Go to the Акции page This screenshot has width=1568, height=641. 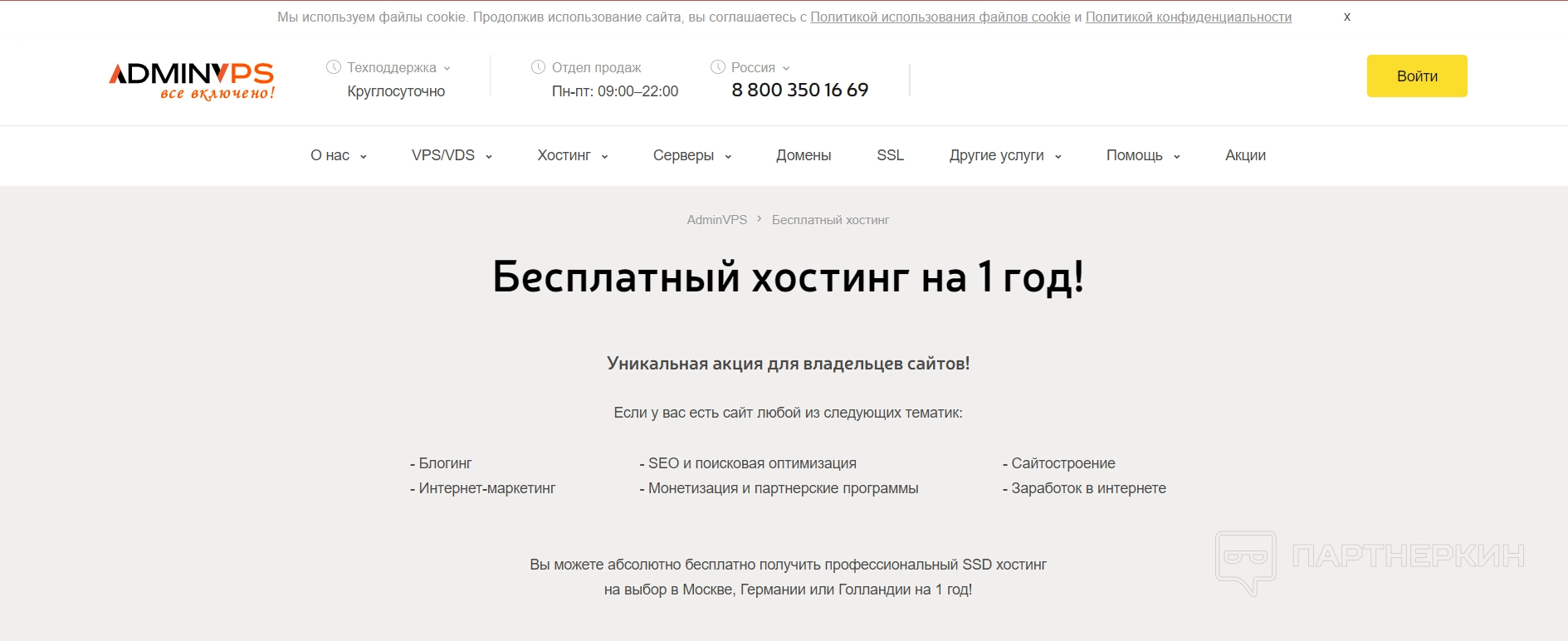click(1245, 155)
